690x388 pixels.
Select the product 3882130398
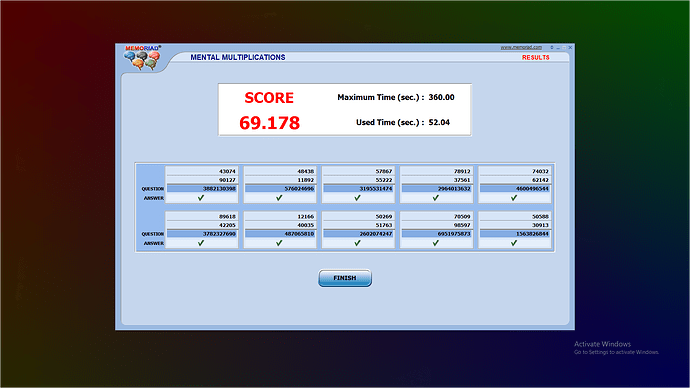click(219, 188)
